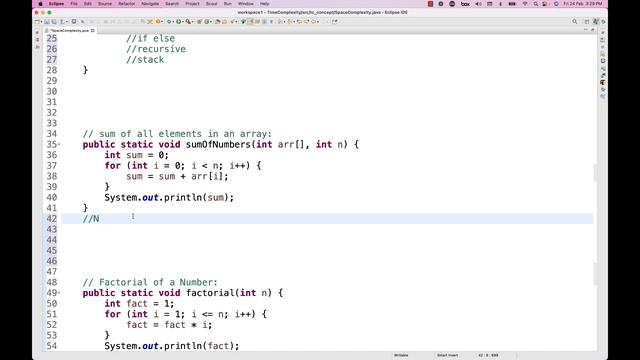Click the System.out.println(sum) statement
The image size is (640, 360).
point(169,198)
